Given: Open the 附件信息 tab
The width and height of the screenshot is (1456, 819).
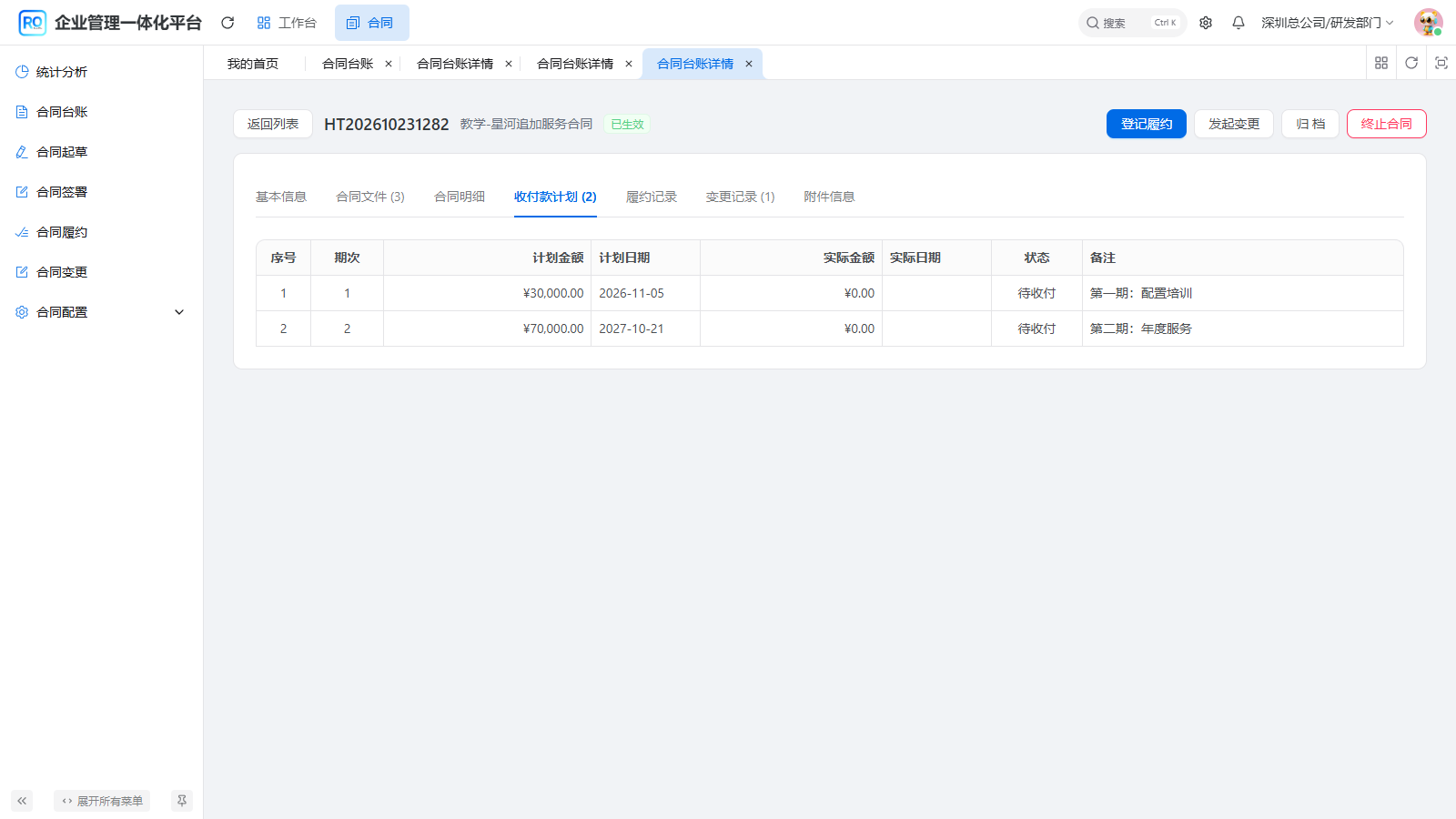Looking at the screenshot, I should 829,197.
